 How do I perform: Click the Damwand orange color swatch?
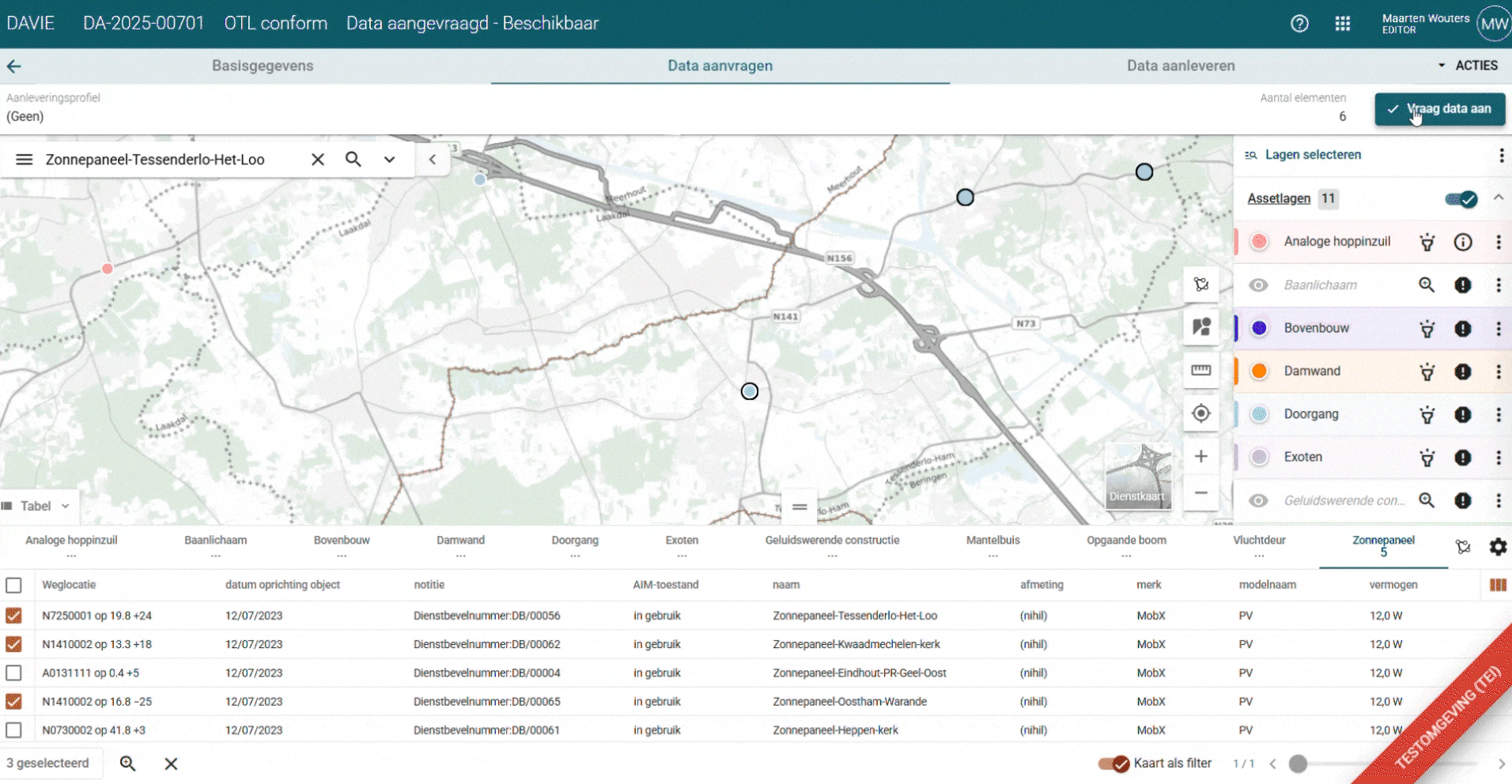point(1260,371)
